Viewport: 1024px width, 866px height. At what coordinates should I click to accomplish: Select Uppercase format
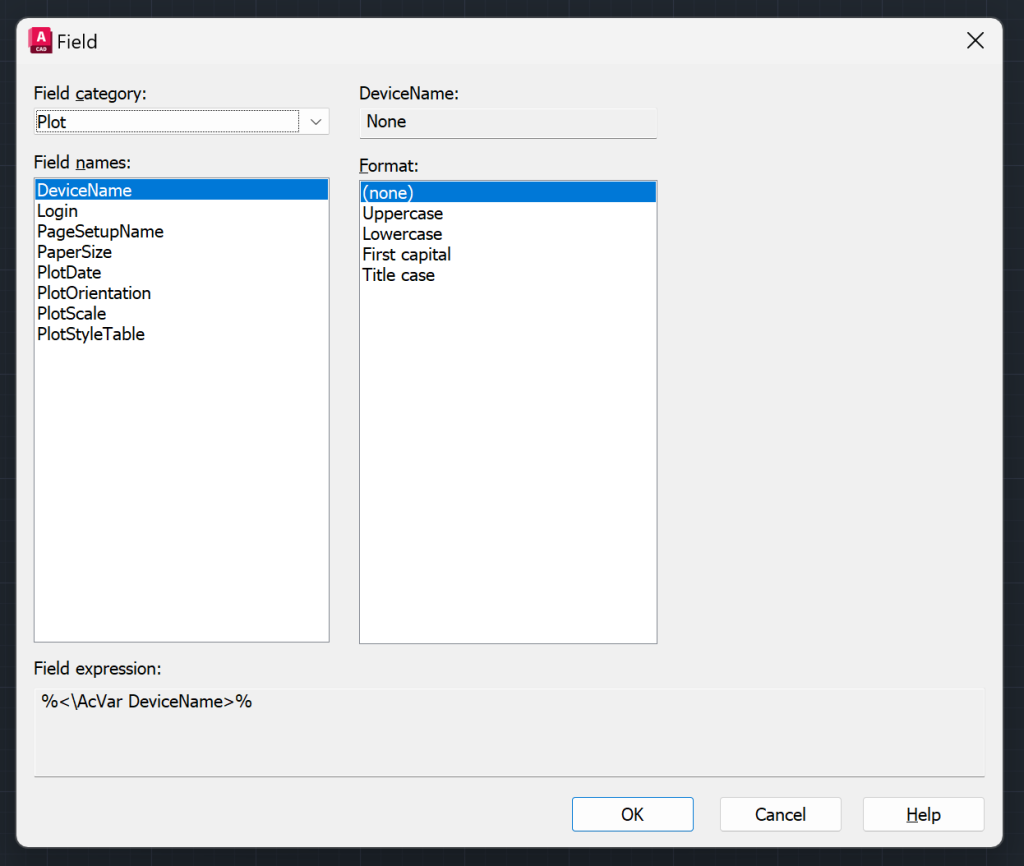click(x=402, y=213)
